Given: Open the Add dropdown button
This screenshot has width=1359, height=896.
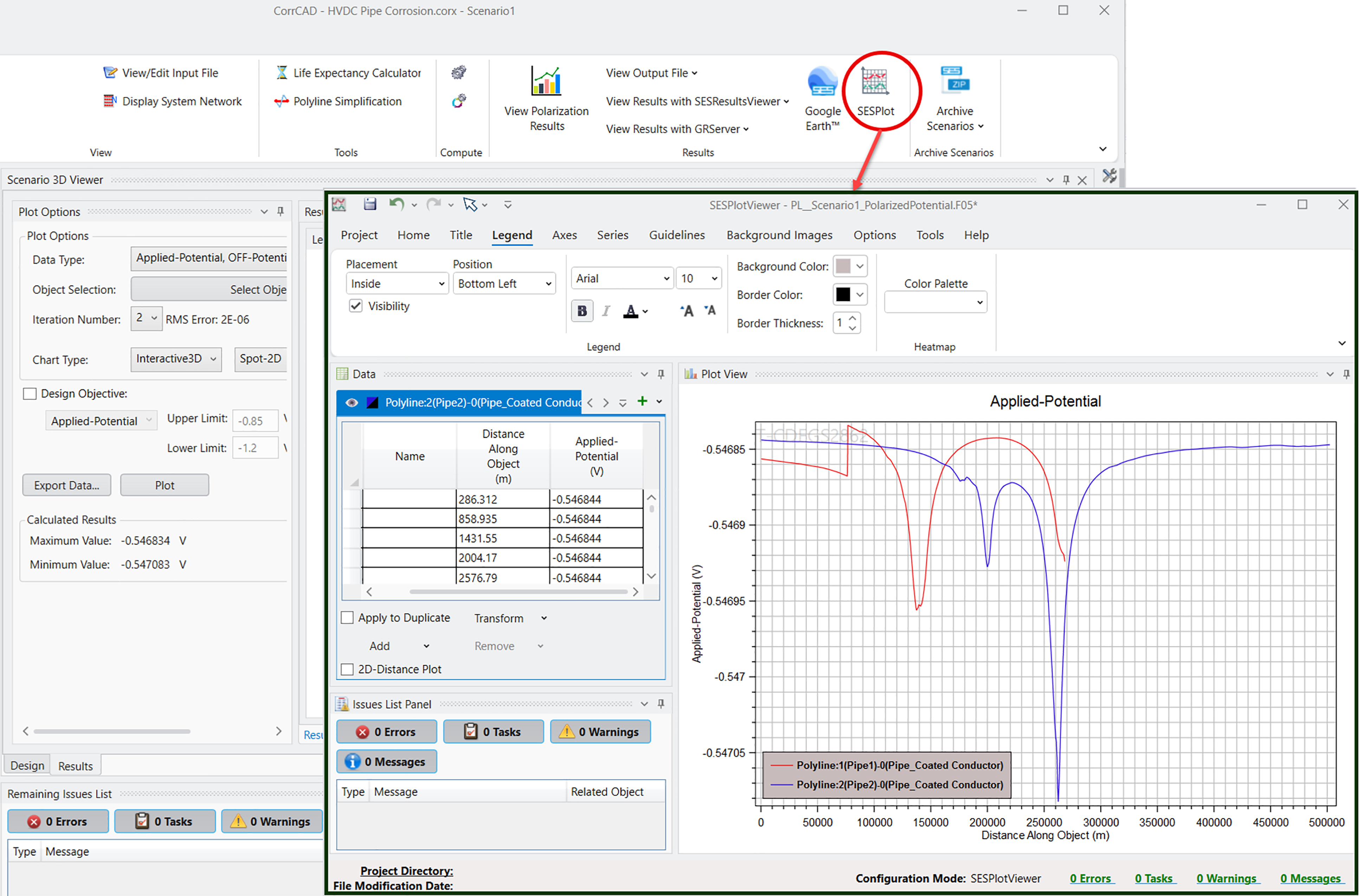Looking at the screenshot, I should click(399, 646).
